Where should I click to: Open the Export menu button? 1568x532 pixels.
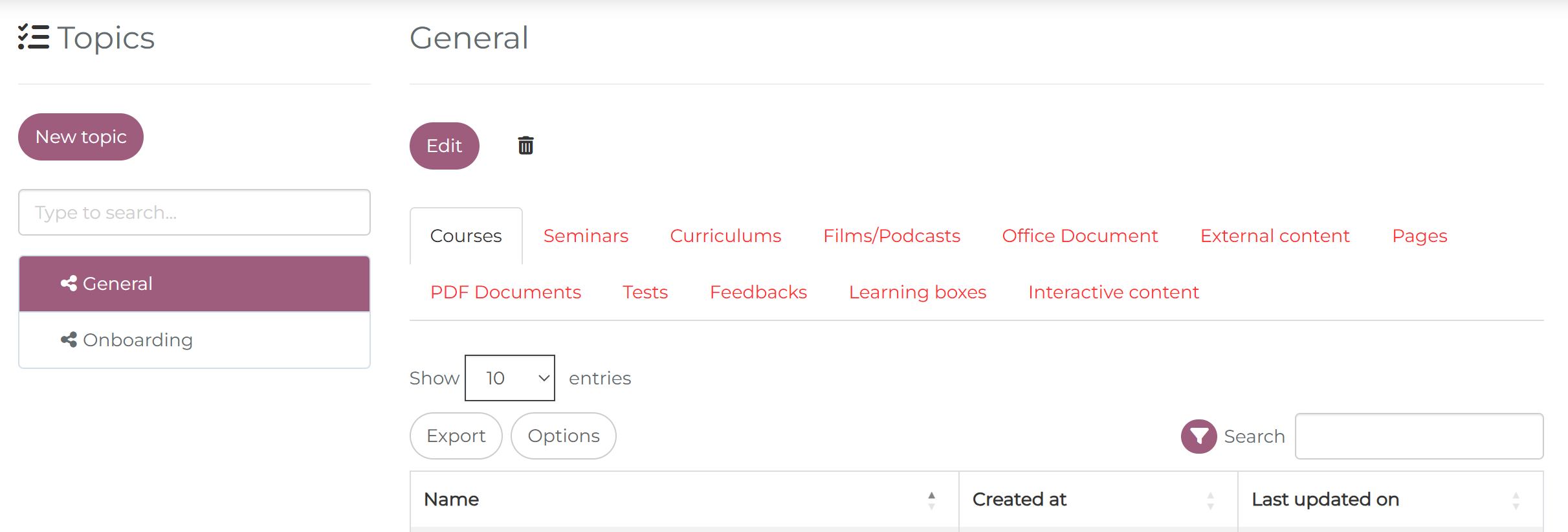(x=456, y=436)
